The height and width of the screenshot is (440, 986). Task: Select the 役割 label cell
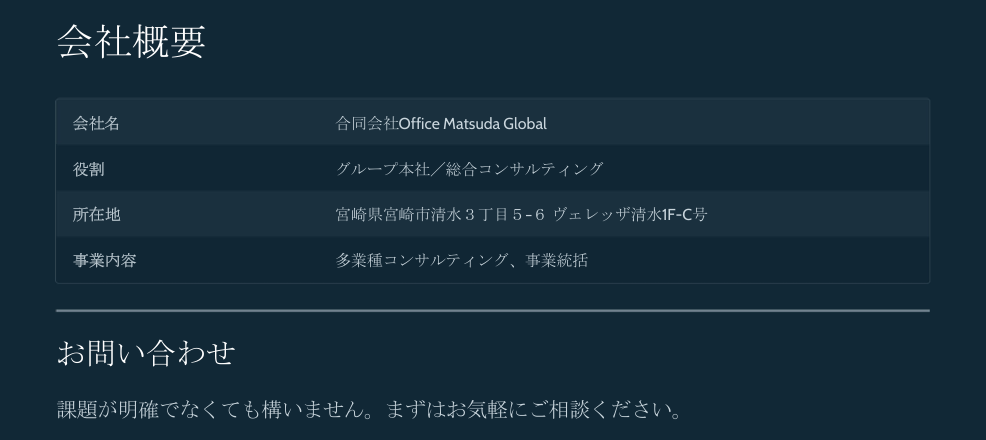(88, 169)
